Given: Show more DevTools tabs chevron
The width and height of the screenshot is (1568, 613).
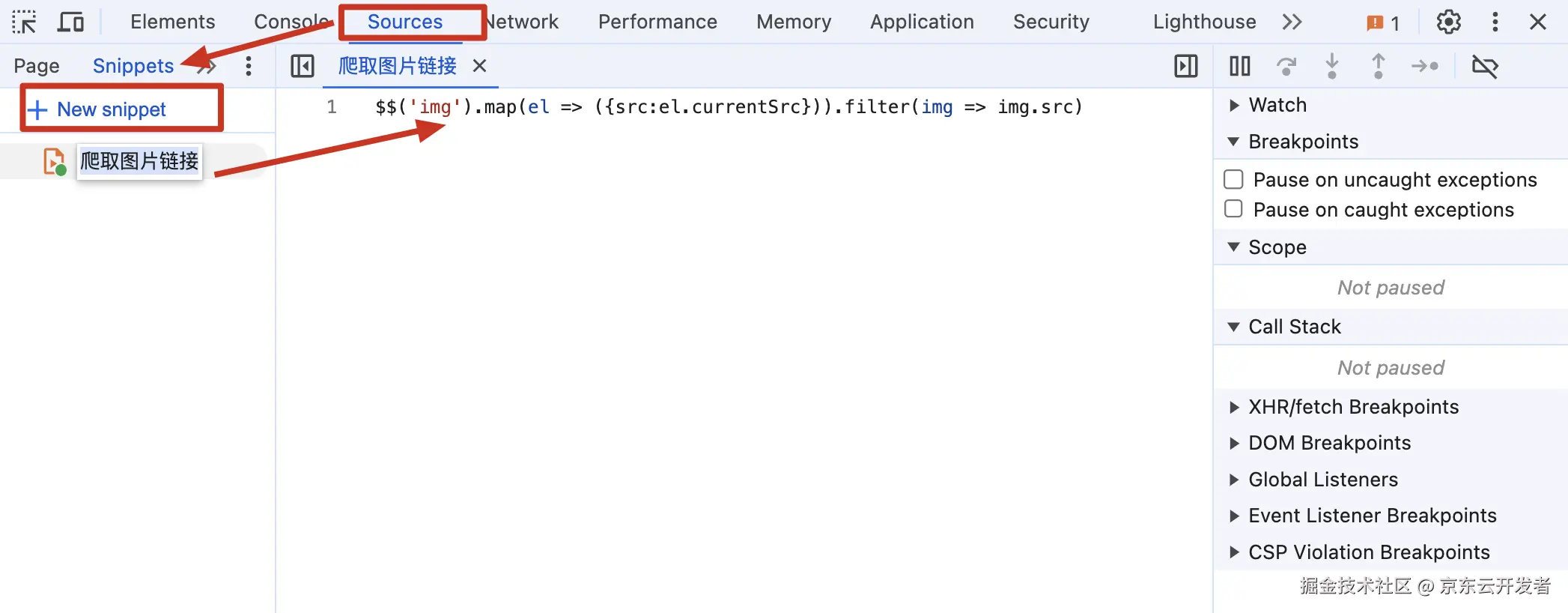Looking at the screenshot, I should [1292, 22].
